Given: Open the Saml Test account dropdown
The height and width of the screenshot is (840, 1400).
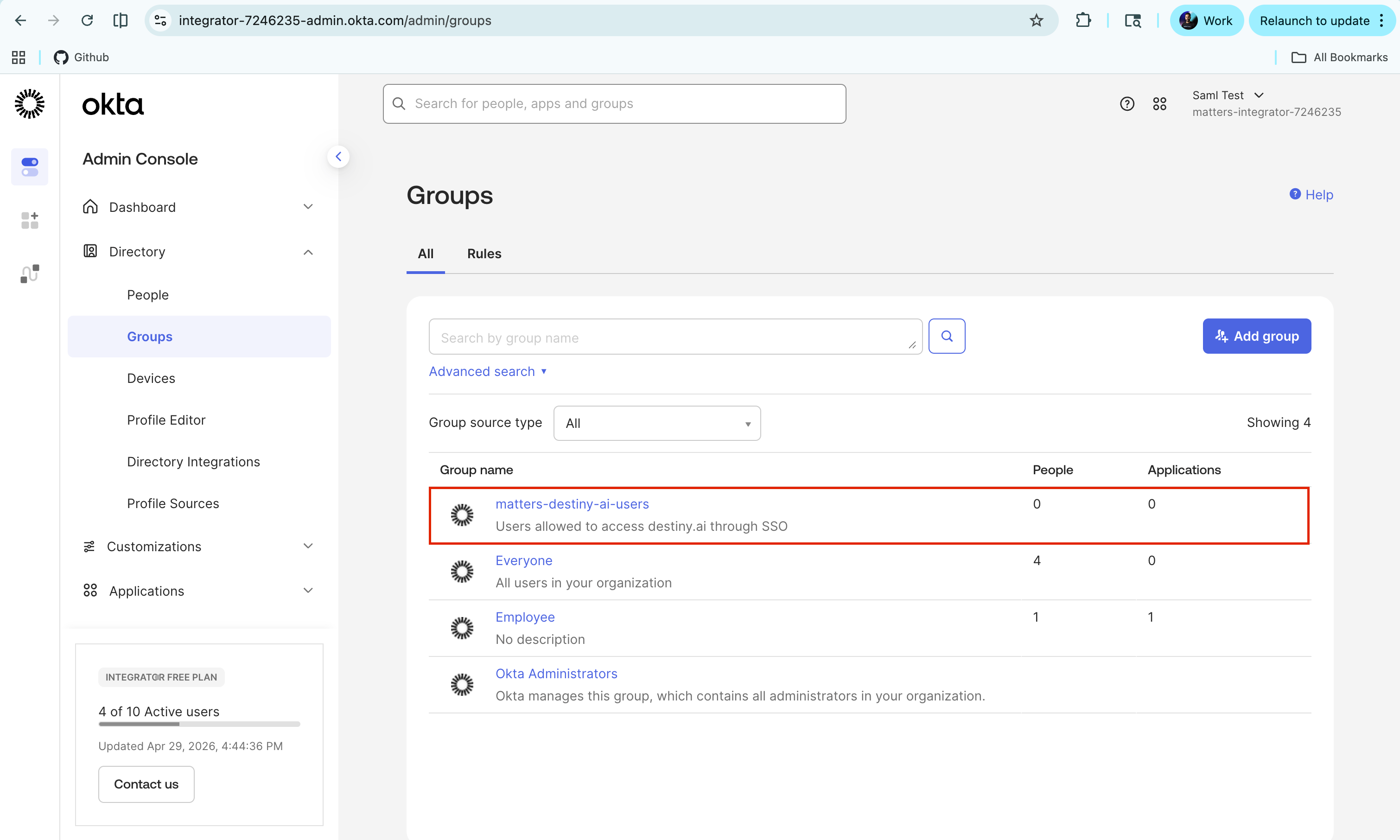Looking at the screenshot, I should click(x=1266, y=103).
